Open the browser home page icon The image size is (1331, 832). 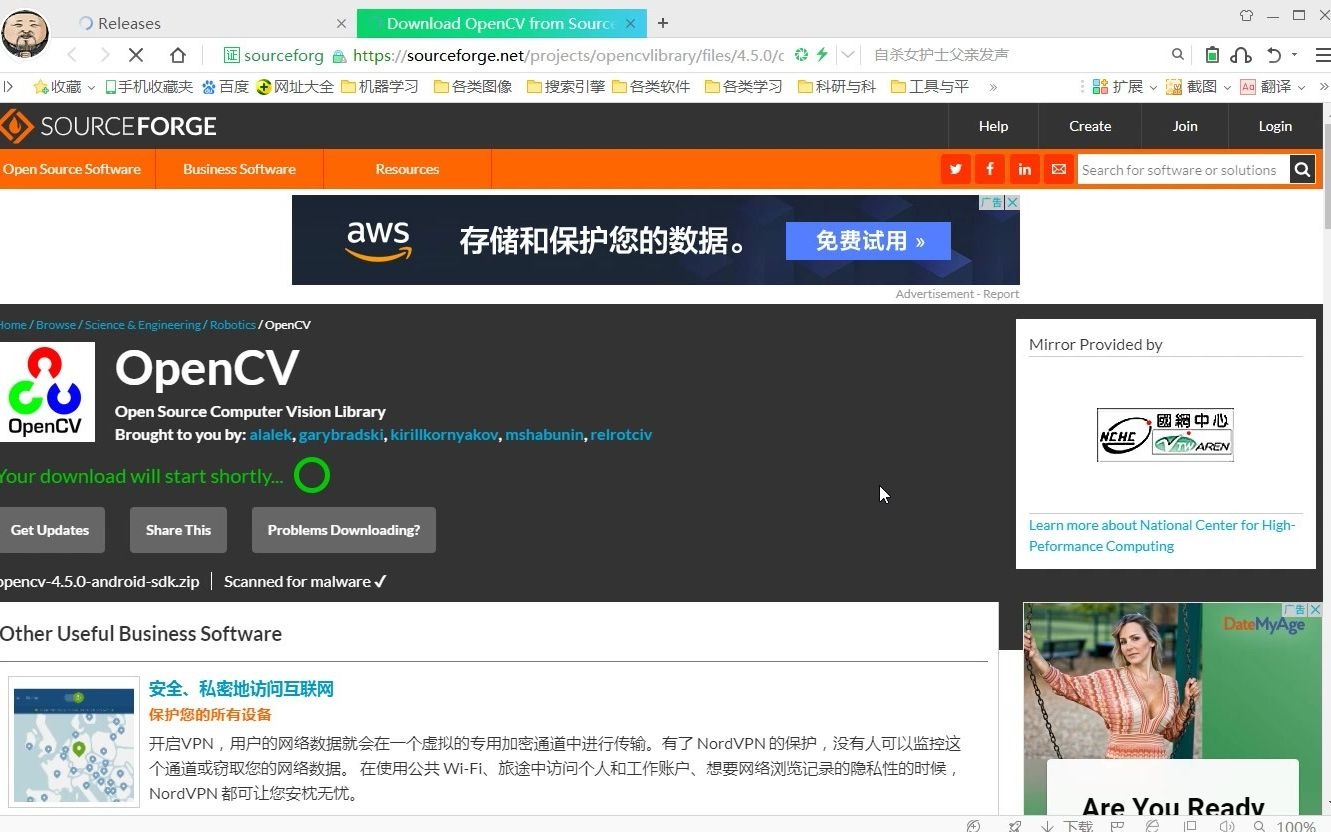pyautogui.click(x=177, y=55)
